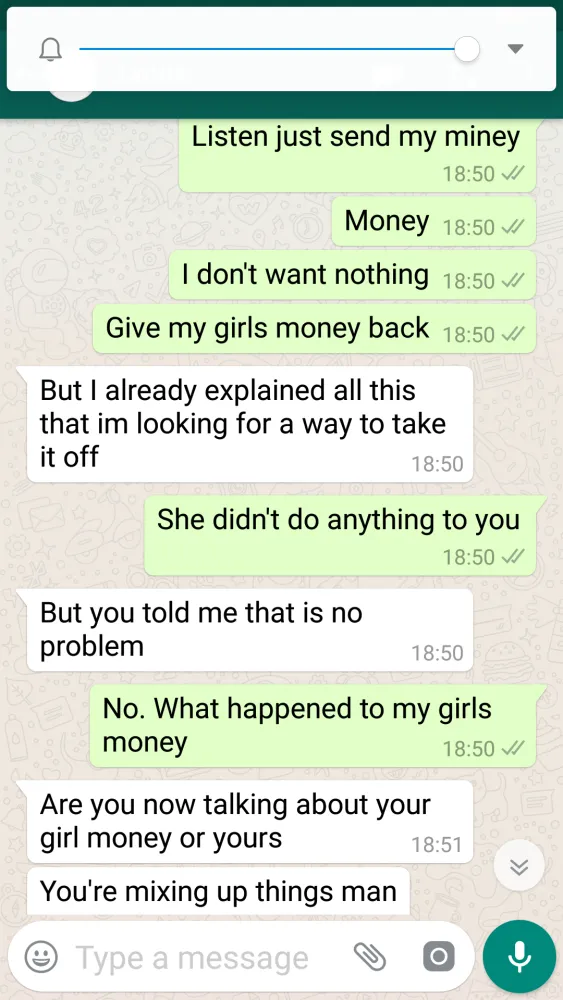Tap the "I don't want nothing" bubble
This screenshot has height=1000, width=563.
[x=352, y=275]
